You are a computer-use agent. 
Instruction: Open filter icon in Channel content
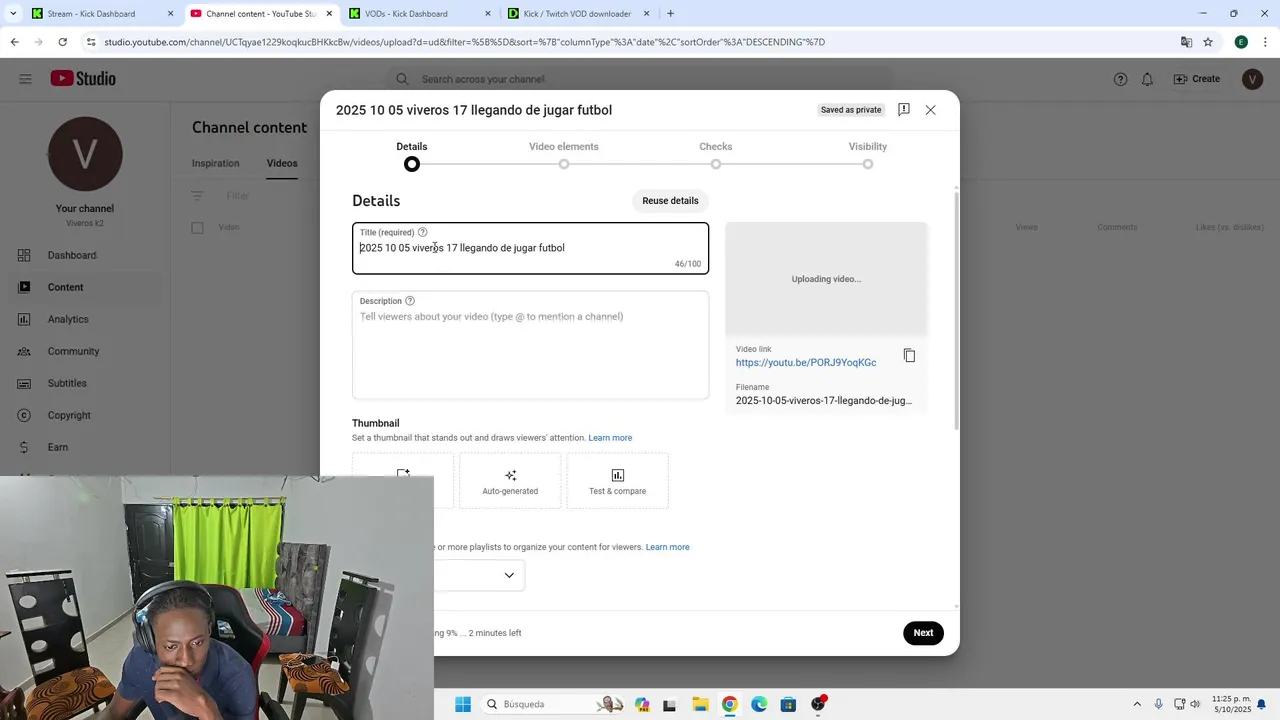(197, 196)
